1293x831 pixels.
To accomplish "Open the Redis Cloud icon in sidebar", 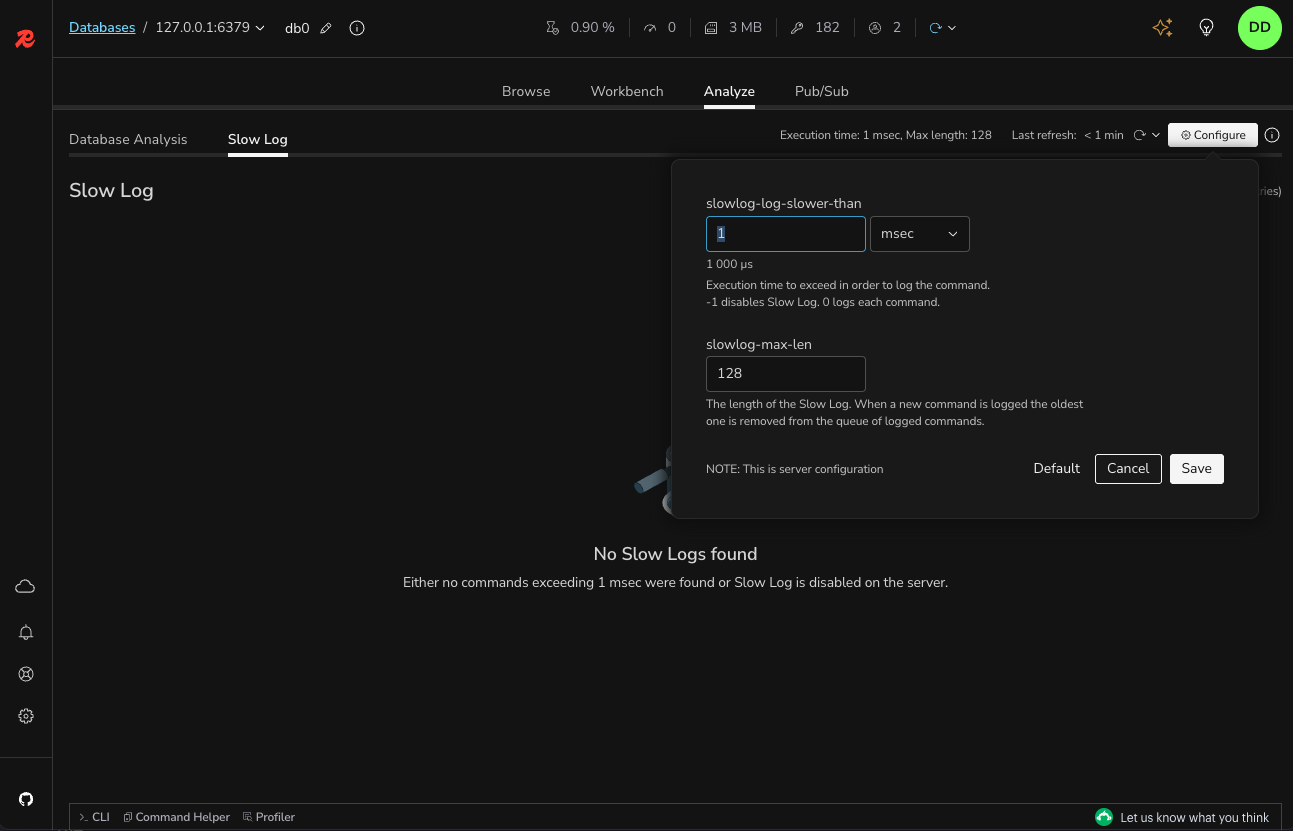I will click(26, 587).
